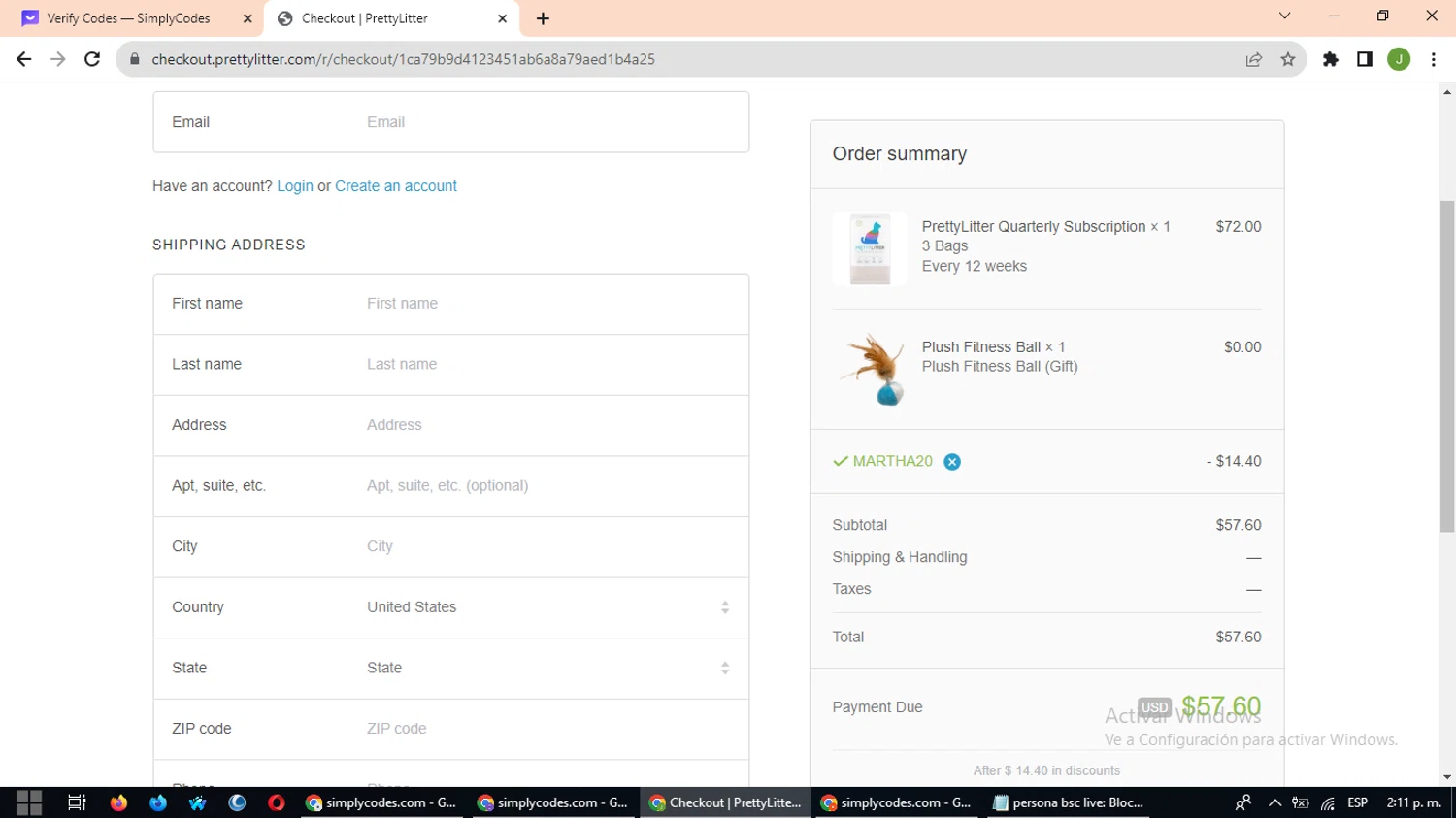Click the scrollbar up arrow
The image size is (1456, 818).
[1447, 92]
